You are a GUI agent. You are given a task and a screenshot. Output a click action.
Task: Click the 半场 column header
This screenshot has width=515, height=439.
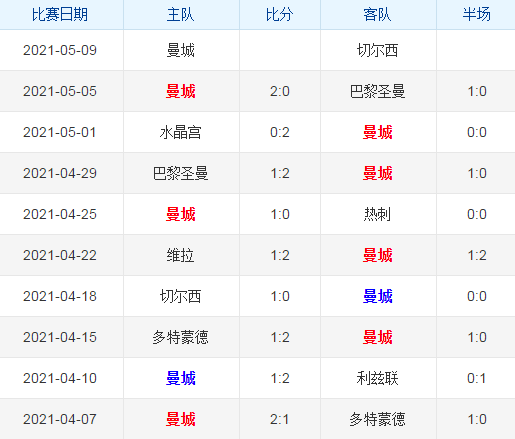click(477, 15)
